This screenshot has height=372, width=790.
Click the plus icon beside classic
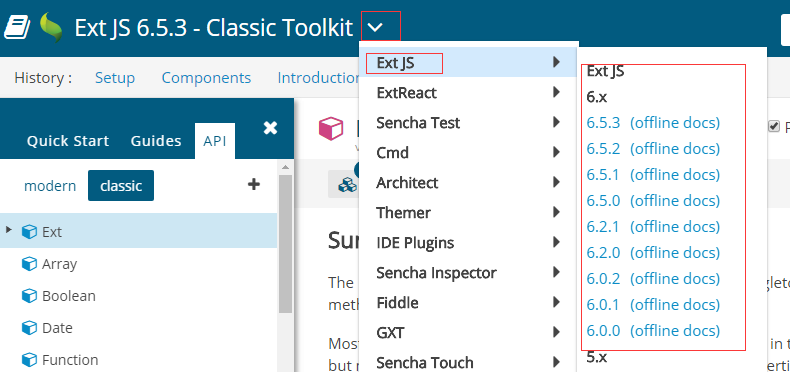click(x=254, y=184)
